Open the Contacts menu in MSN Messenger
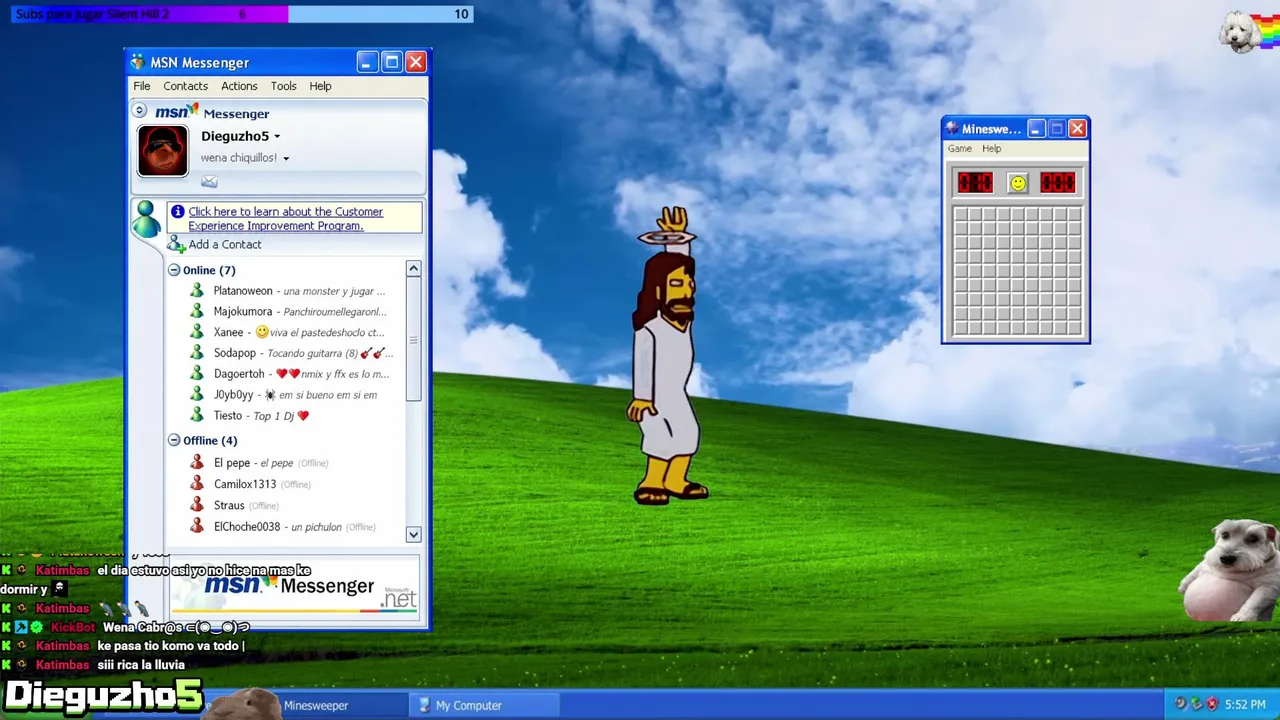Viewport: 1280px width, 720px height. [x=186, y=86]
